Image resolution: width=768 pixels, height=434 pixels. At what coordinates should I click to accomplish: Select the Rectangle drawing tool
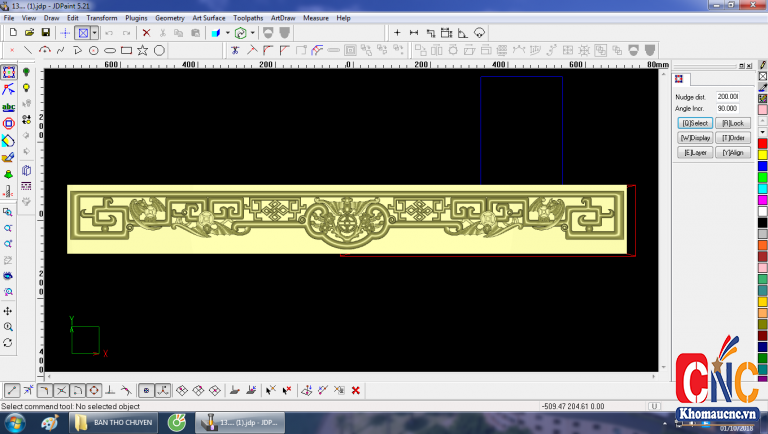126,50
